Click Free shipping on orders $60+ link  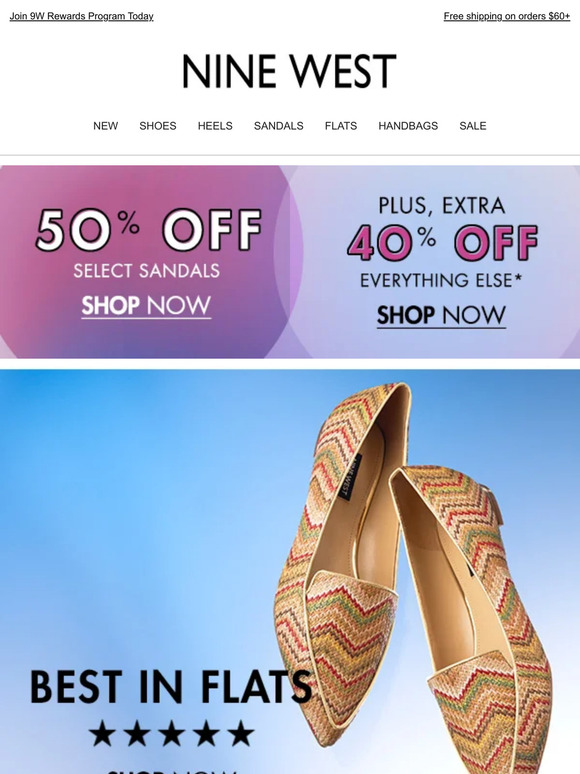506,16
